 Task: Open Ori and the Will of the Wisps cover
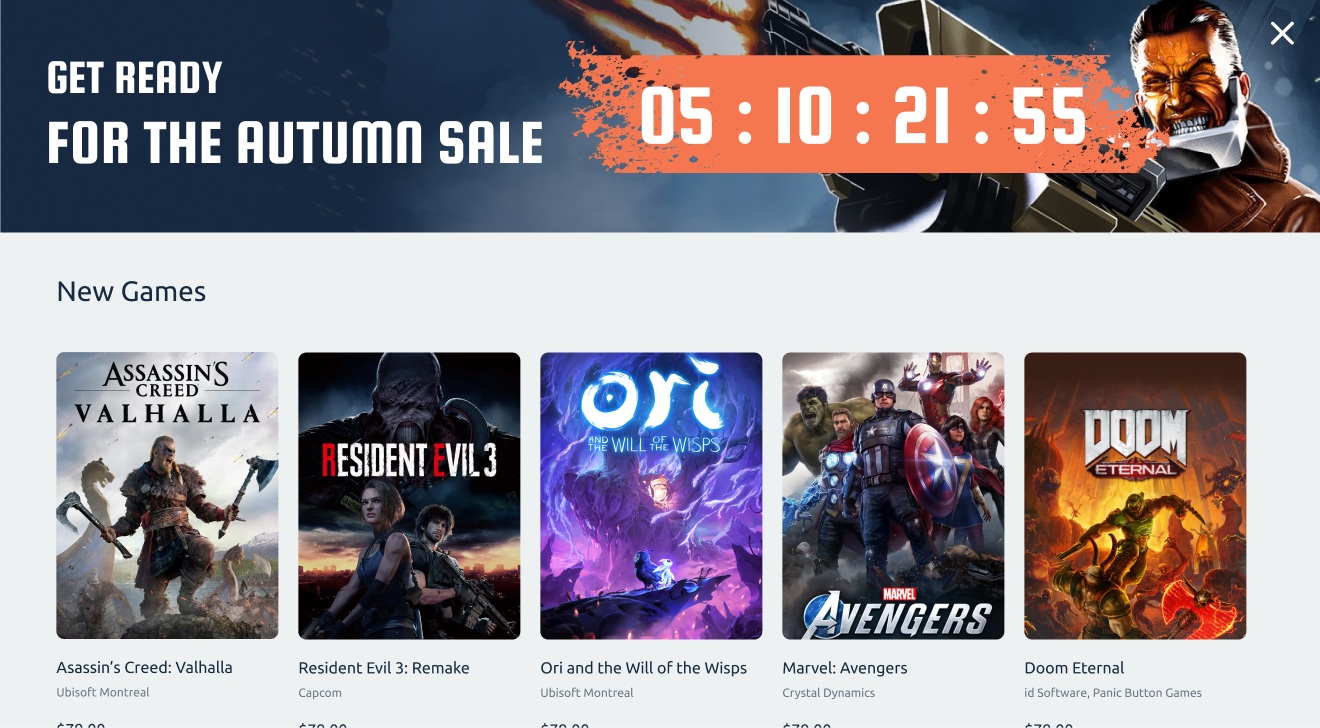pyautogui.click(x=651, y=496)
